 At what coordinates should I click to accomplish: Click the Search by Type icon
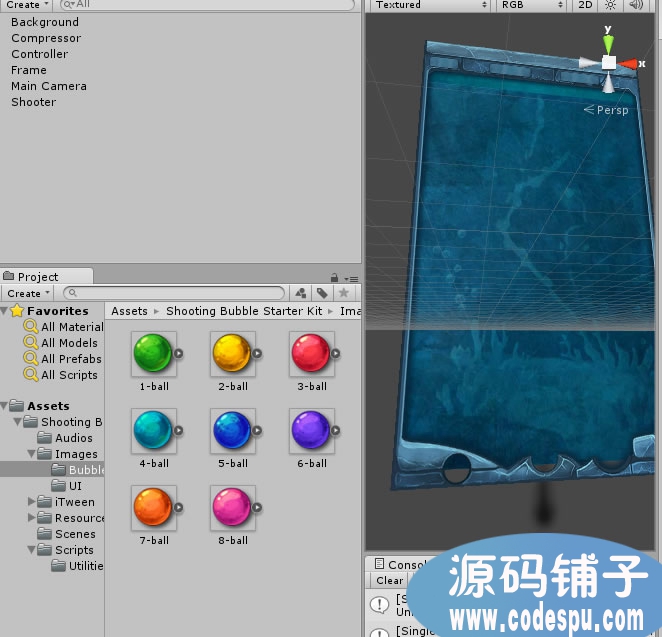pyautogui.click(x=301, y=293)
